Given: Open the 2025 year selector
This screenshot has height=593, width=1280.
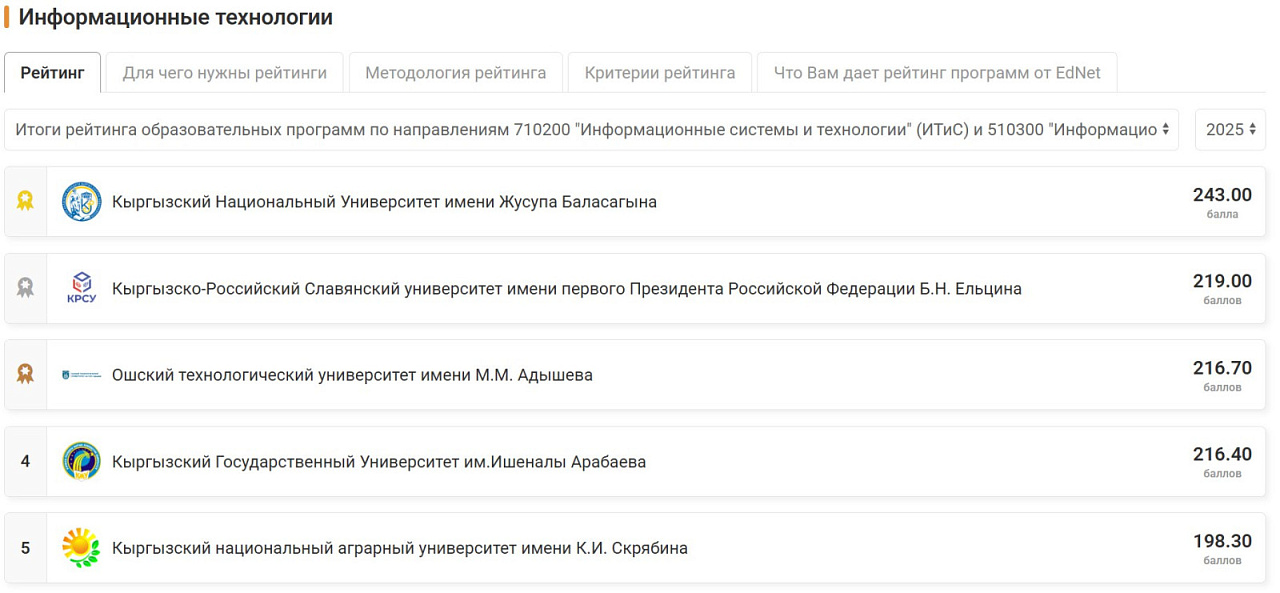Looking at the screenshot, I should (x=1230, y=130).
